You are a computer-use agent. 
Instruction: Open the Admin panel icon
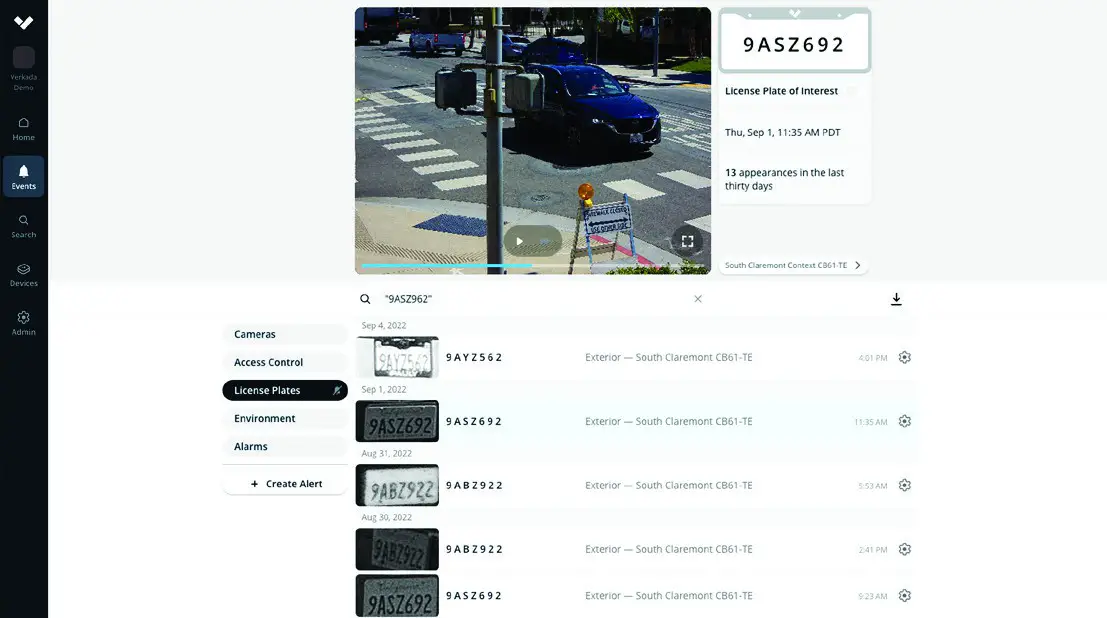click(x=23, y=323)
